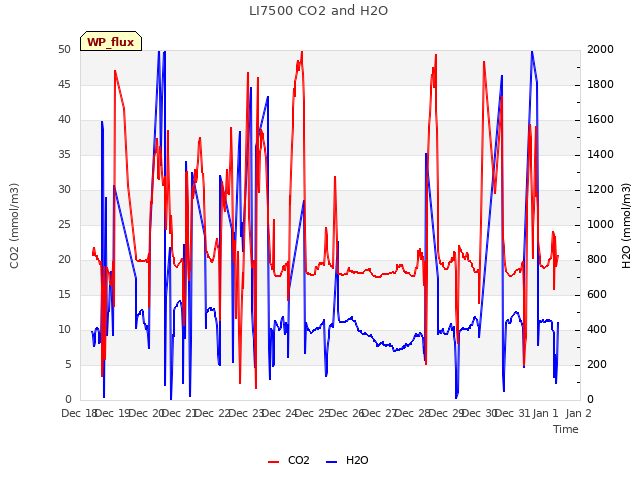Screen dimensions: 640x480
Task: Toggle the CO2 legend entry
Action: pos(289,460)
